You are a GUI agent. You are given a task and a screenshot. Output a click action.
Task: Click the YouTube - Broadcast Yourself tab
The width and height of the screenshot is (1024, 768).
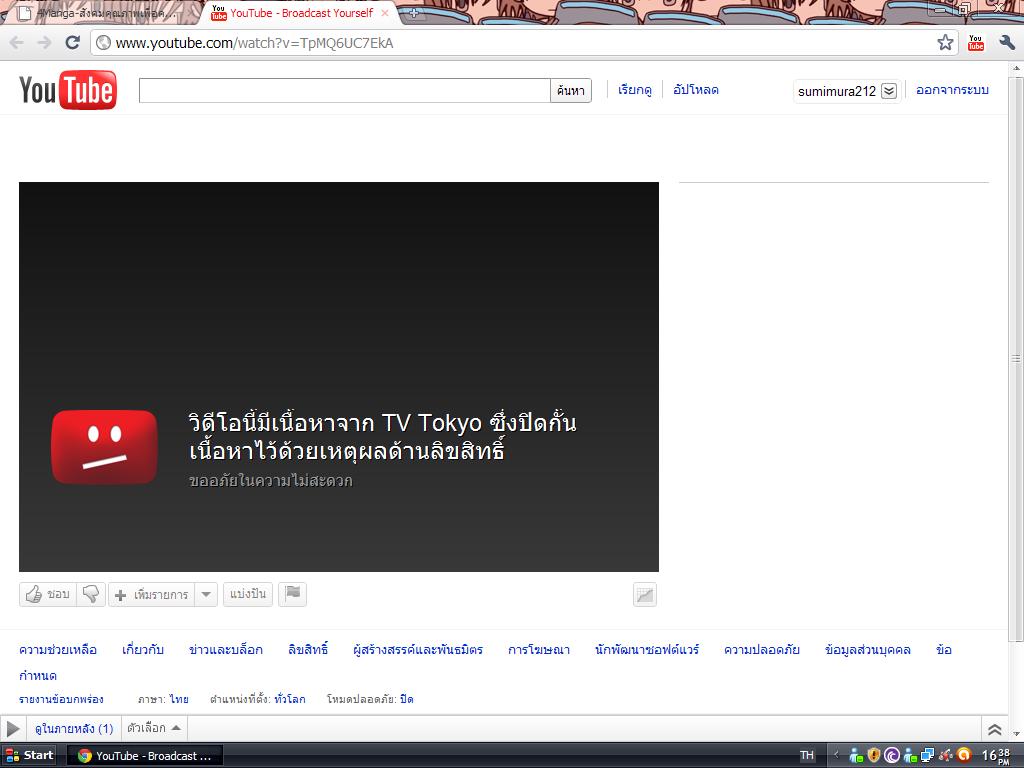[x=302, y=13]
